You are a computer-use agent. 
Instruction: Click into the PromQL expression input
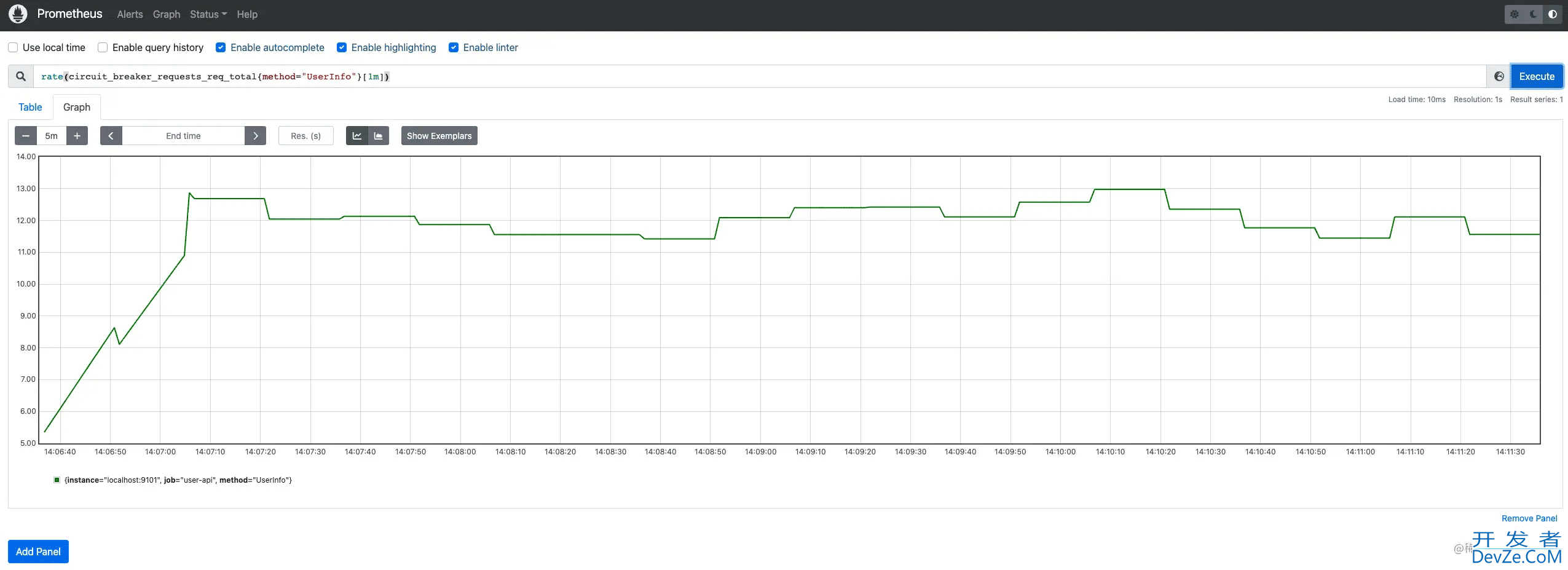[x=760, y=76]
